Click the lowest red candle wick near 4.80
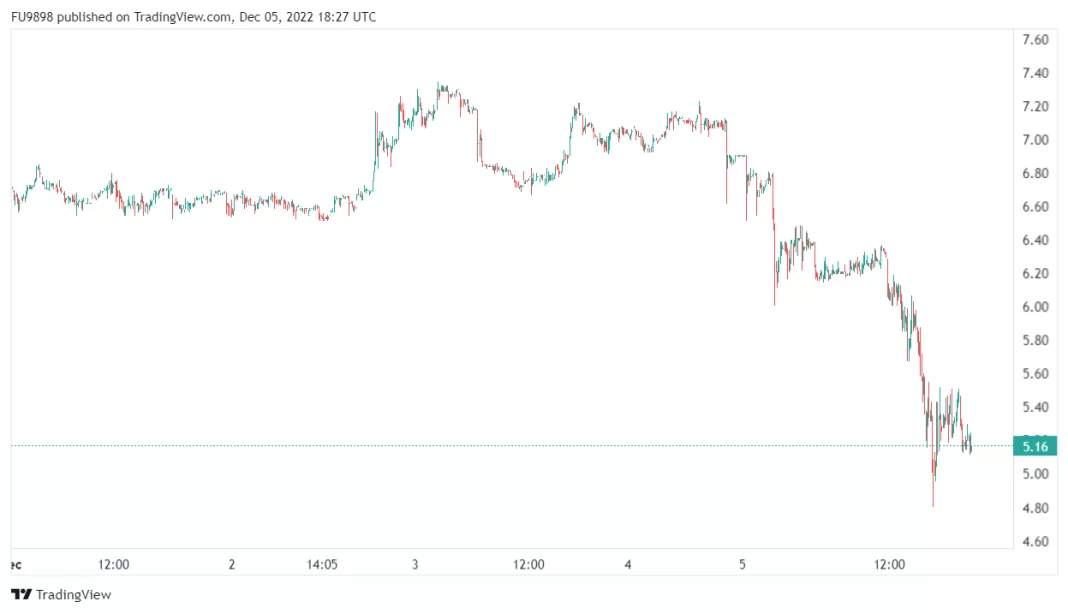Screen dimensions: 1068x613 [x=933, y=500]
